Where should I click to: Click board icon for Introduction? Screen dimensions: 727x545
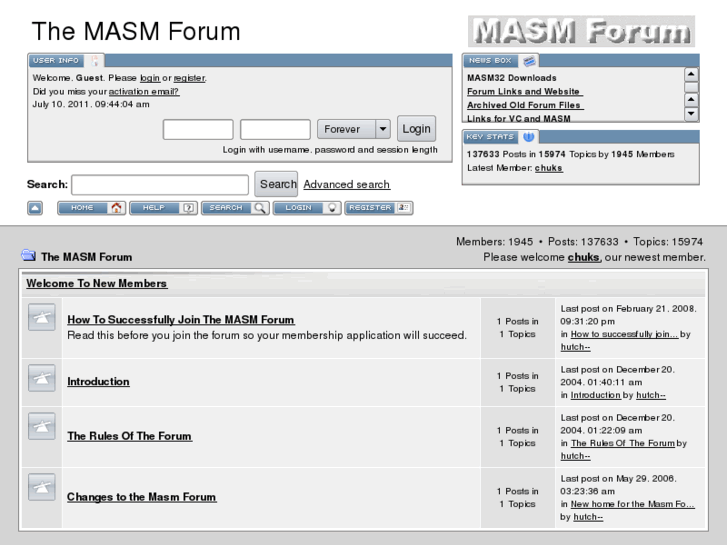tap(42, 378)
